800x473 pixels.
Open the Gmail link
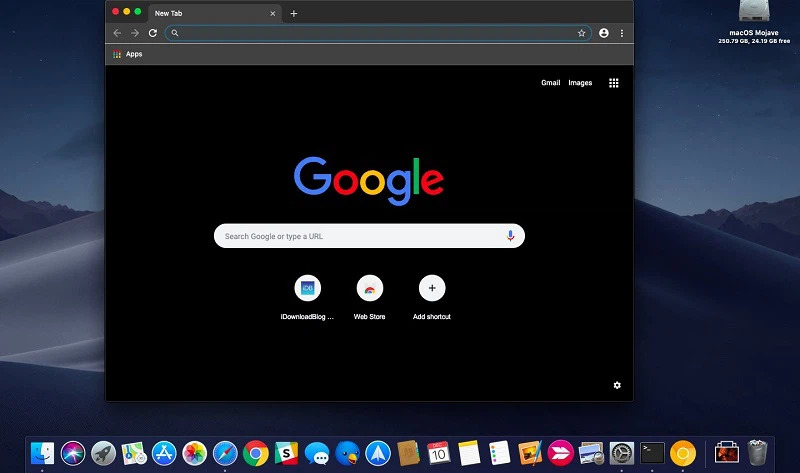click(x=551, y=83)
